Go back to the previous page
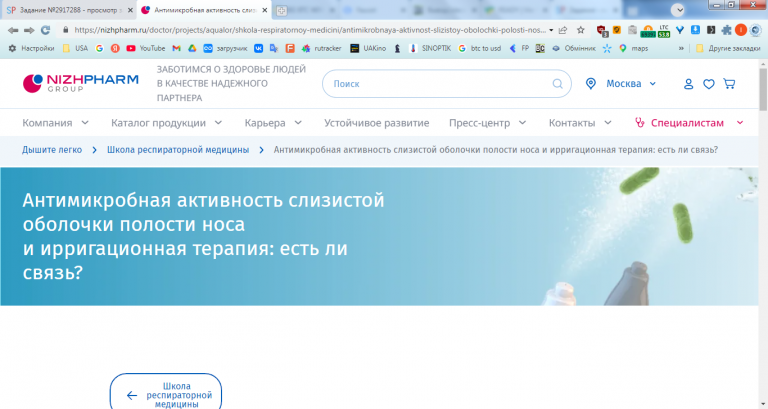This screenshot has width=768, height=409. click(13, 30)
